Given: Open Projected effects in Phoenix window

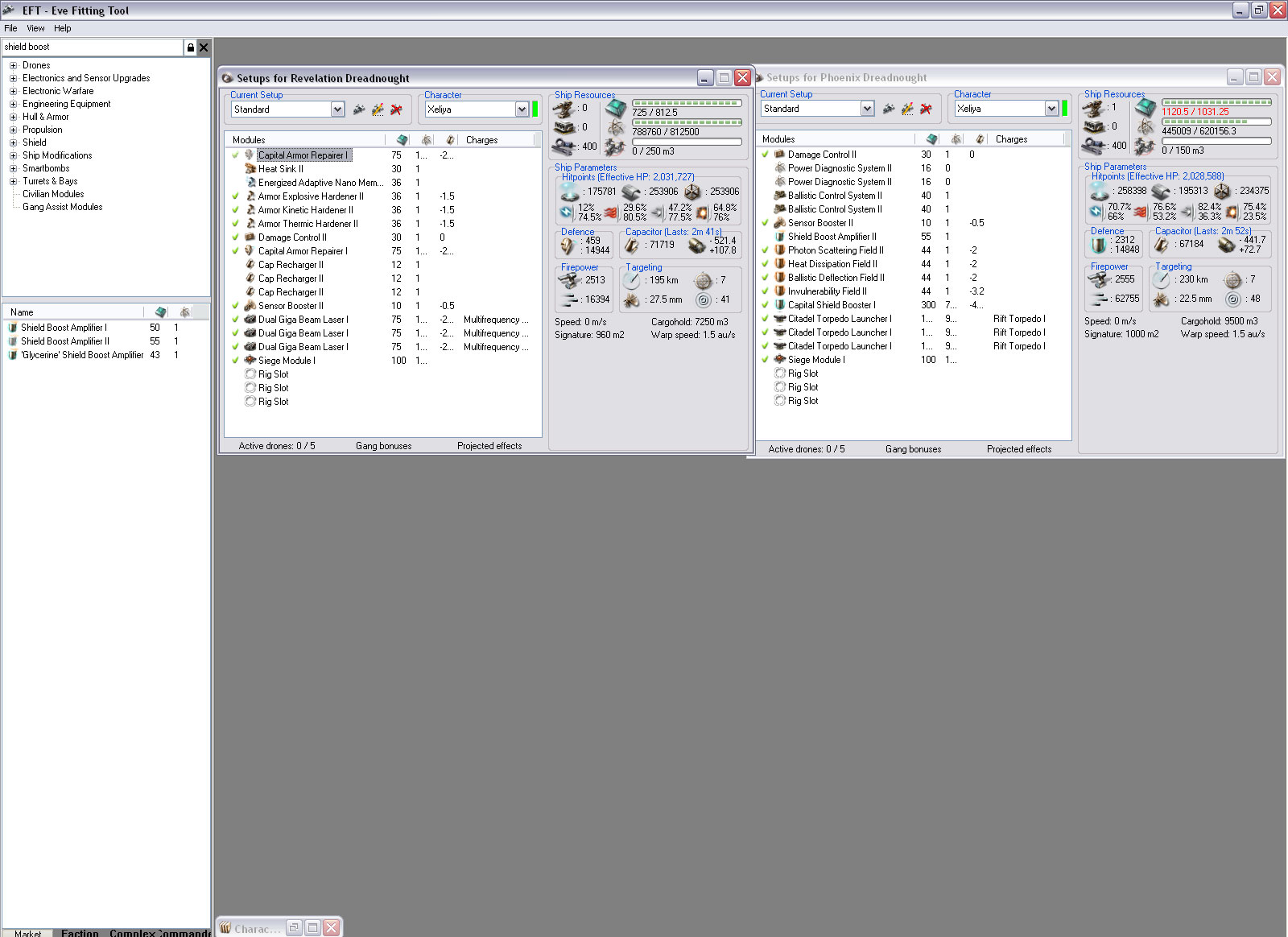Looking at the screenshot, I should 1019,449.
